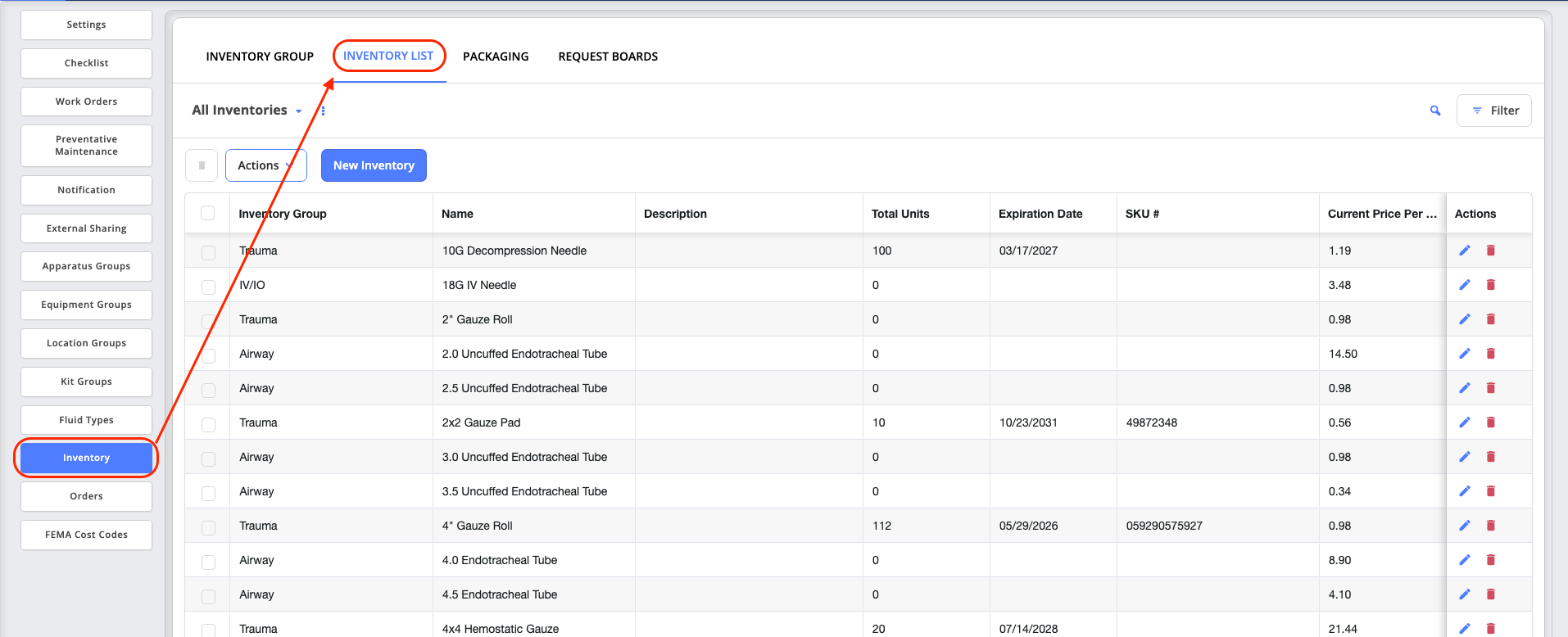Check the 4" Gauze Roll row checkbox
This screenshot has height=637, width=1568.
pos(208,528)
